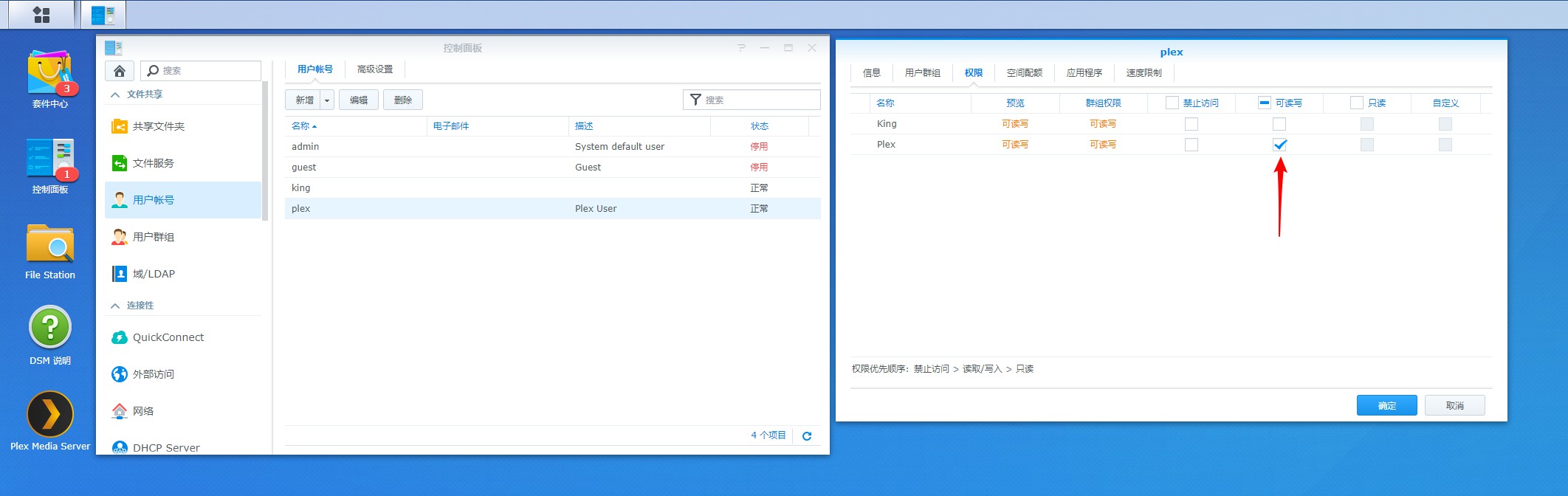Open the Plex Media Server desktop icon
The image size is (1568, 496).
[50, 415]
